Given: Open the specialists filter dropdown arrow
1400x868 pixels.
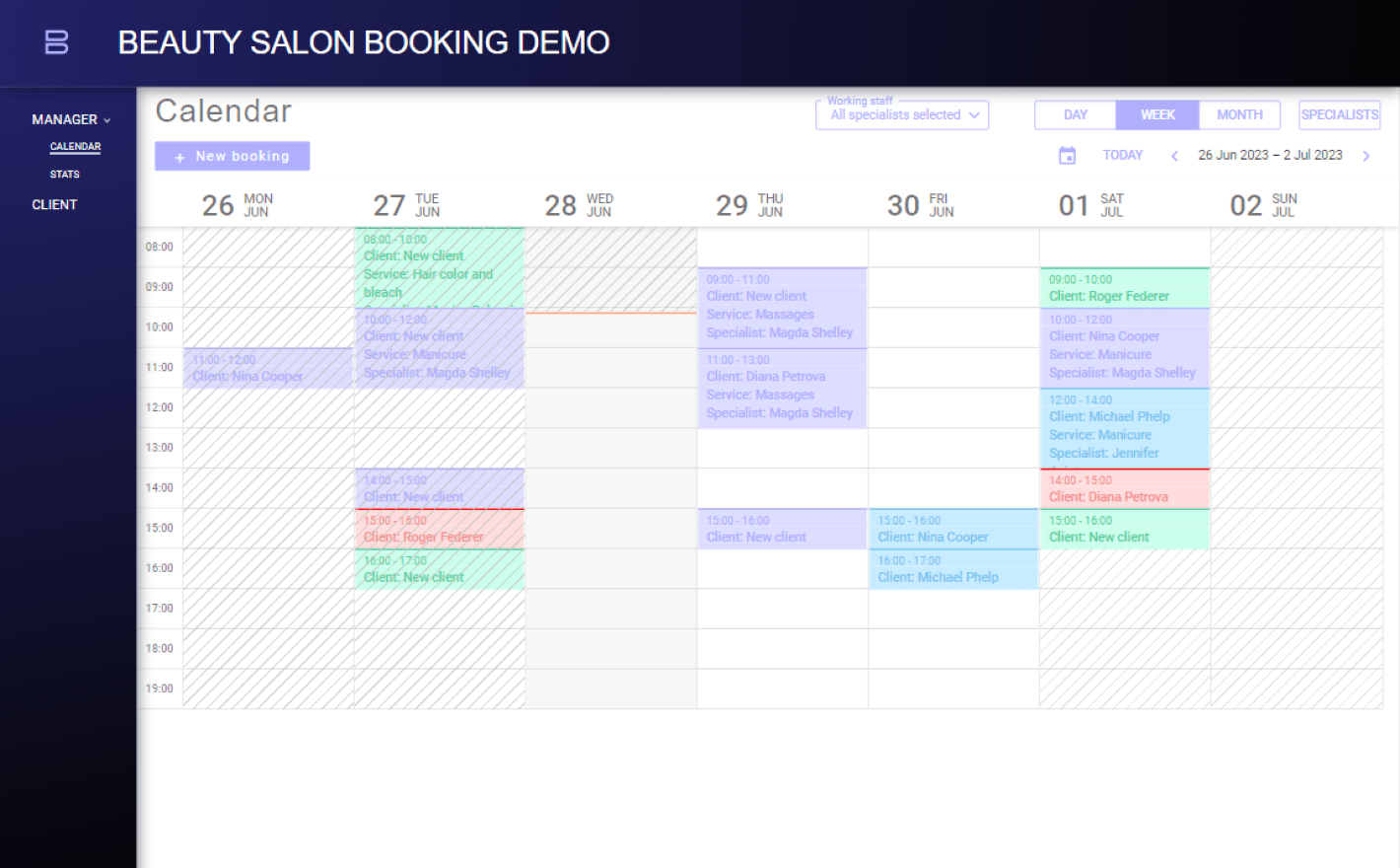Looking at the screenshot, I should [x=974, y=114].
